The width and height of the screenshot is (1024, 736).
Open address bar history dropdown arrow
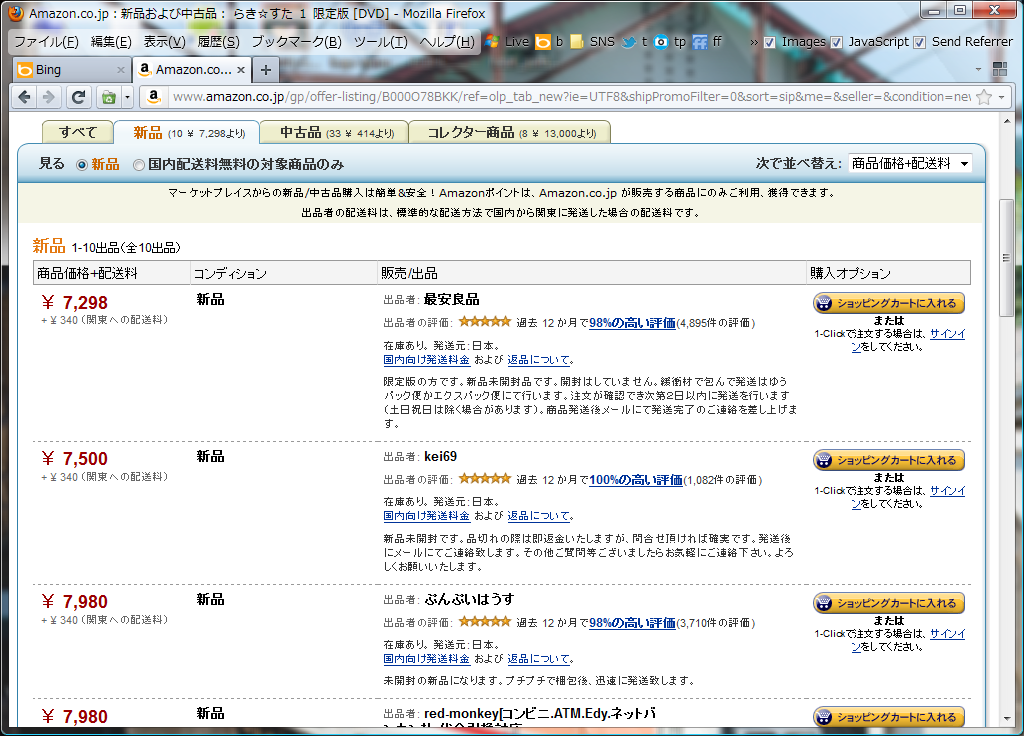tap(1001, 97)
